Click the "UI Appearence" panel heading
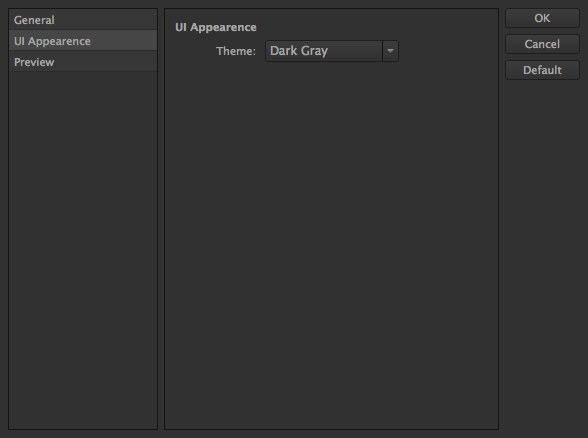Image resolution: width=588 pixels, height=438 pixels. coord(216,27)
